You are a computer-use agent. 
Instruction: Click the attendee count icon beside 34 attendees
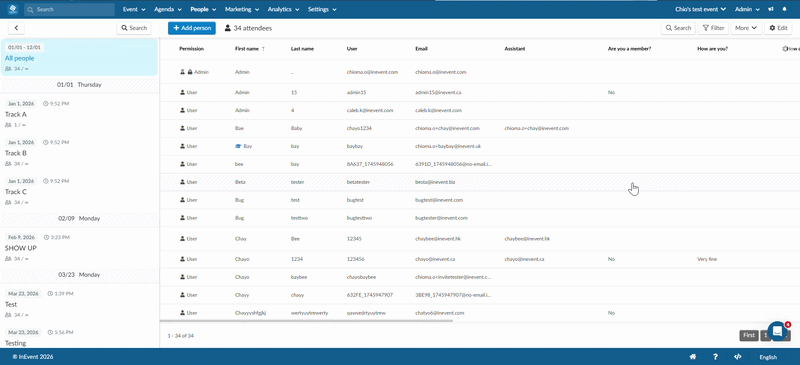(x=228, y=28)
